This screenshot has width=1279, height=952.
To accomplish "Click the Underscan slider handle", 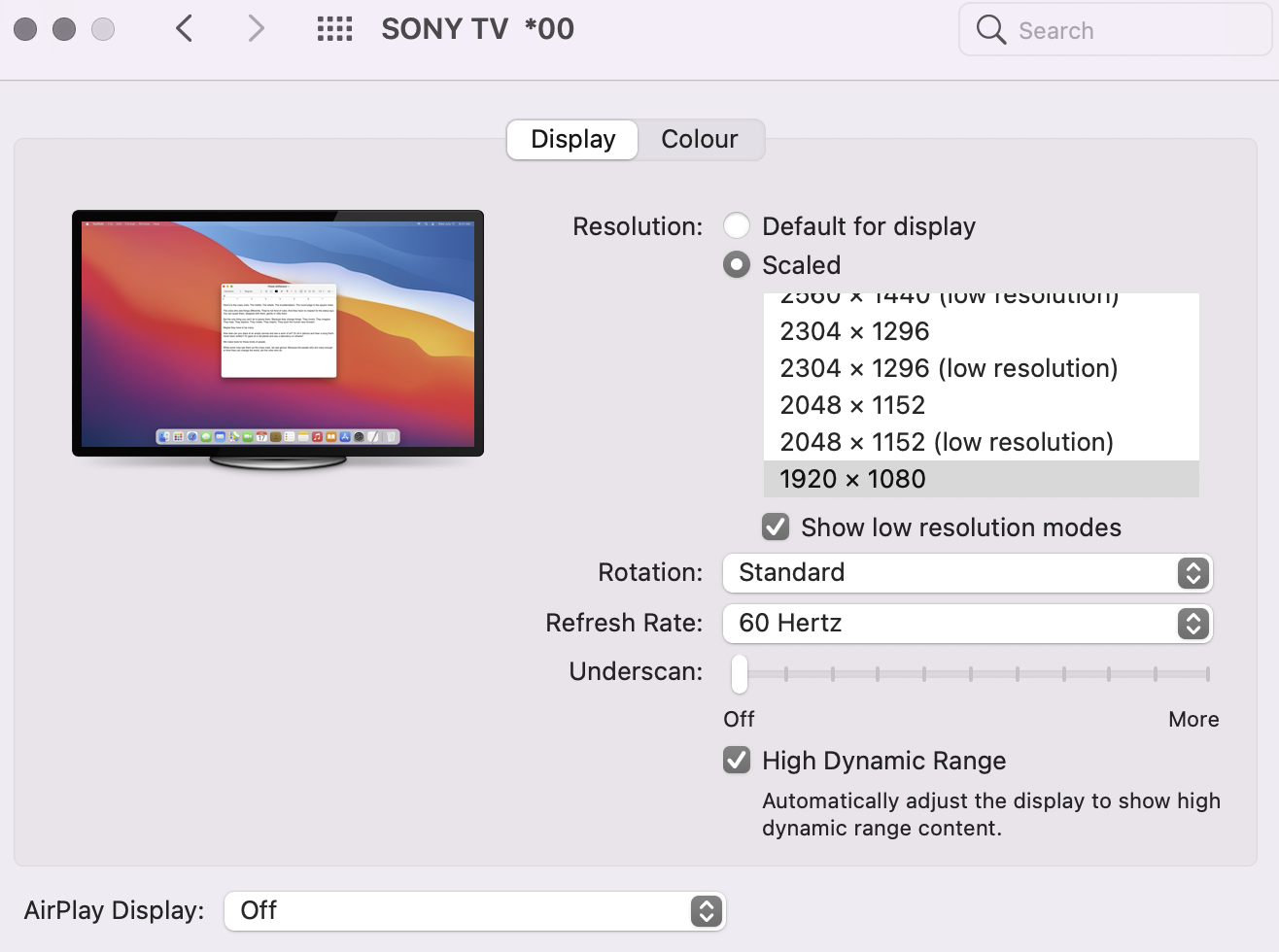I will tap(740, 673).
